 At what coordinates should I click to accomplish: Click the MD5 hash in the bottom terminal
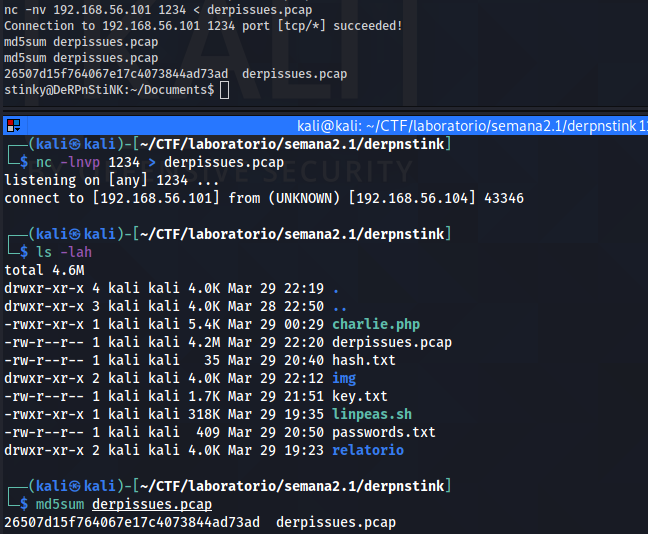pyautogui.click(x=132, y=522)
